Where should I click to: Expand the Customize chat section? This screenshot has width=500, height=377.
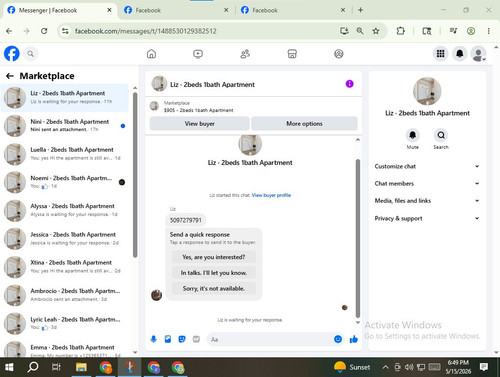(x=427, y=166)
